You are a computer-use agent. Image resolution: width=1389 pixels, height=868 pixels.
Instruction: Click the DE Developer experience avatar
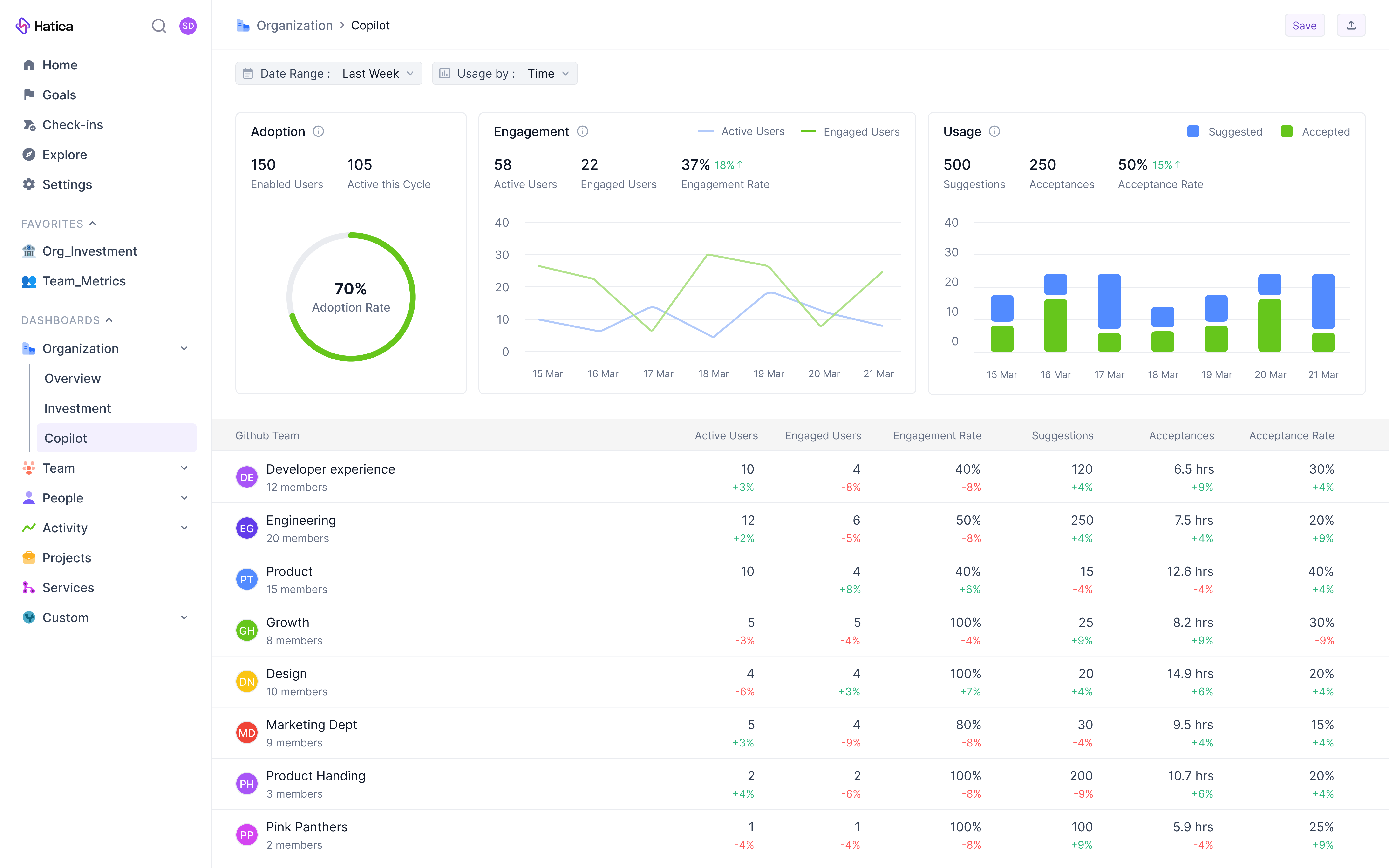click(x=247, y=477)
